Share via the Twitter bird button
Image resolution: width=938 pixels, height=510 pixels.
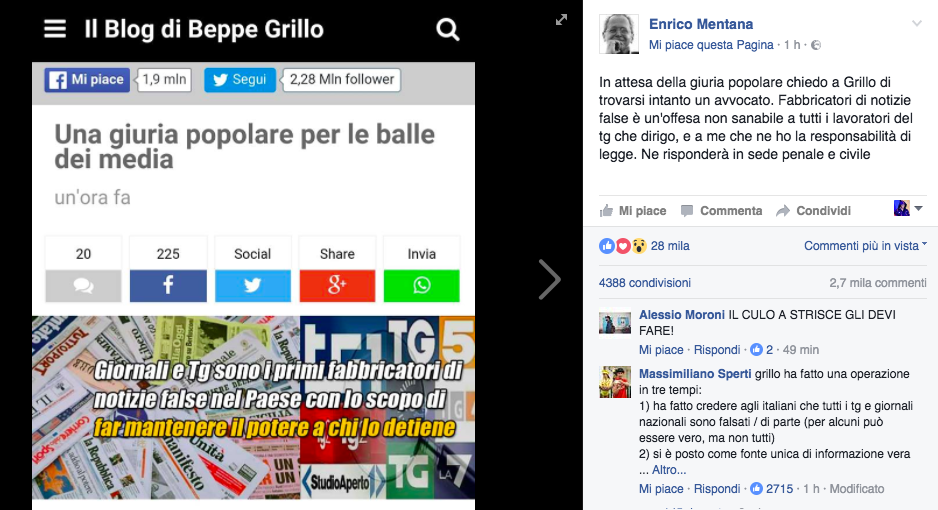pyautogui.click(x=252, y=285)
